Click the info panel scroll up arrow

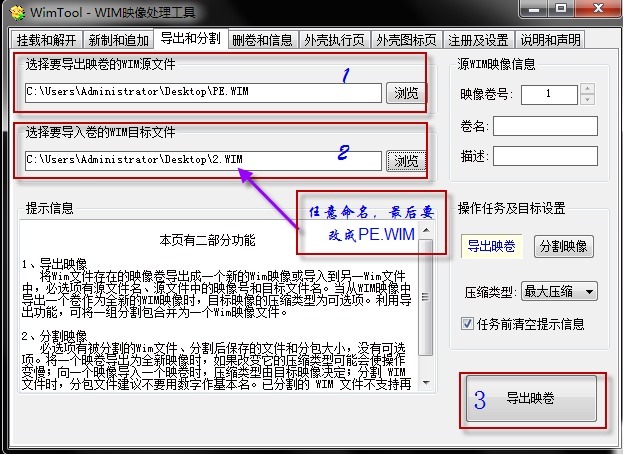(x=426, y=230)
